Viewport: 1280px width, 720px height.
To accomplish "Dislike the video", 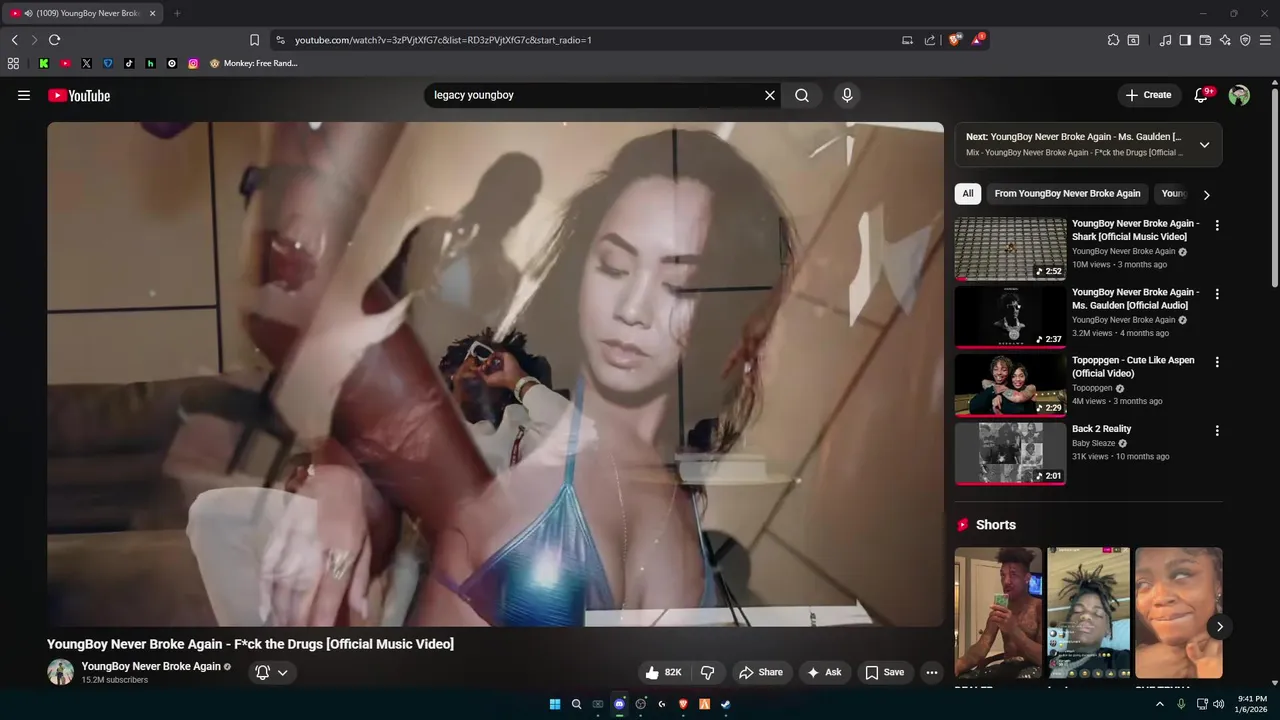I will click(x=708, y=672).
